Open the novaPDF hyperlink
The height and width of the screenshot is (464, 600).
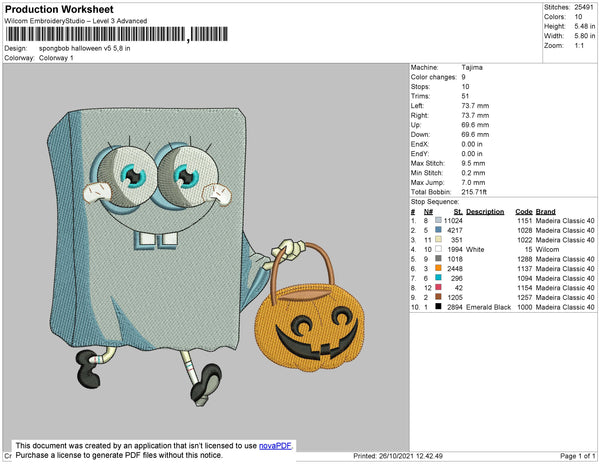275,446
